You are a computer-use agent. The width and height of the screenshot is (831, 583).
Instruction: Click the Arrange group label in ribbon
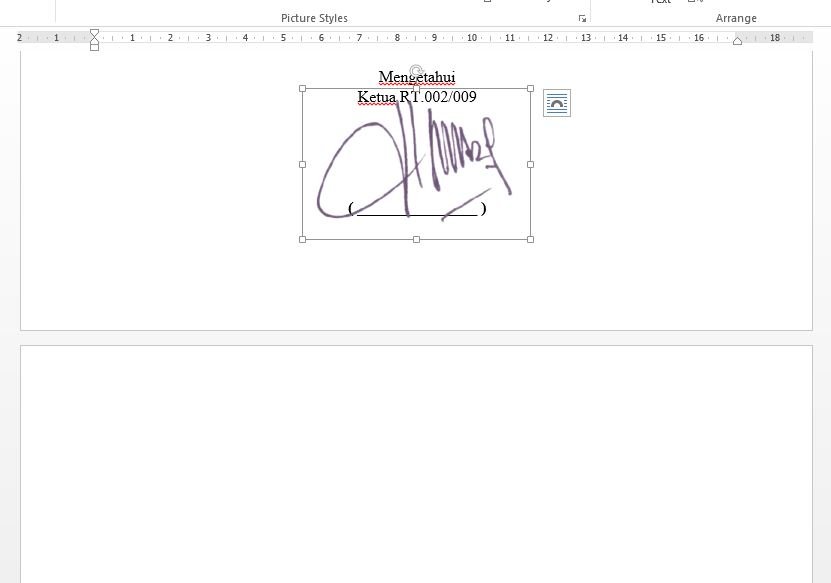point(736,18)
